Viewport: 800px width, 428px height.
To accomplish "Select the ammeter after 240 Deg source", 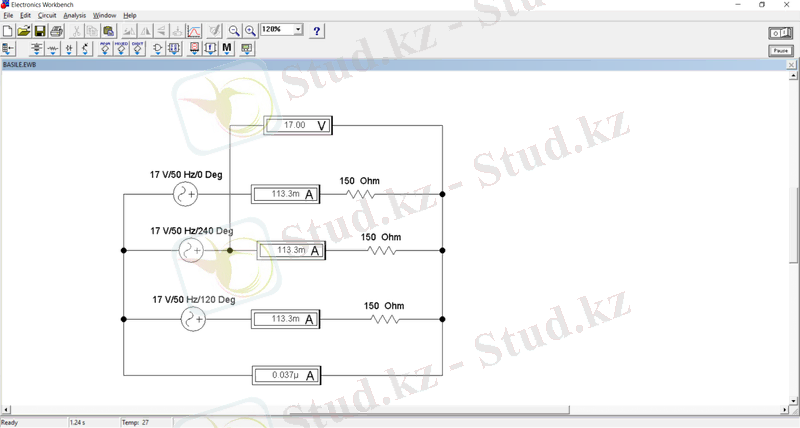I will pyautogui.click(x=291, y=250).
